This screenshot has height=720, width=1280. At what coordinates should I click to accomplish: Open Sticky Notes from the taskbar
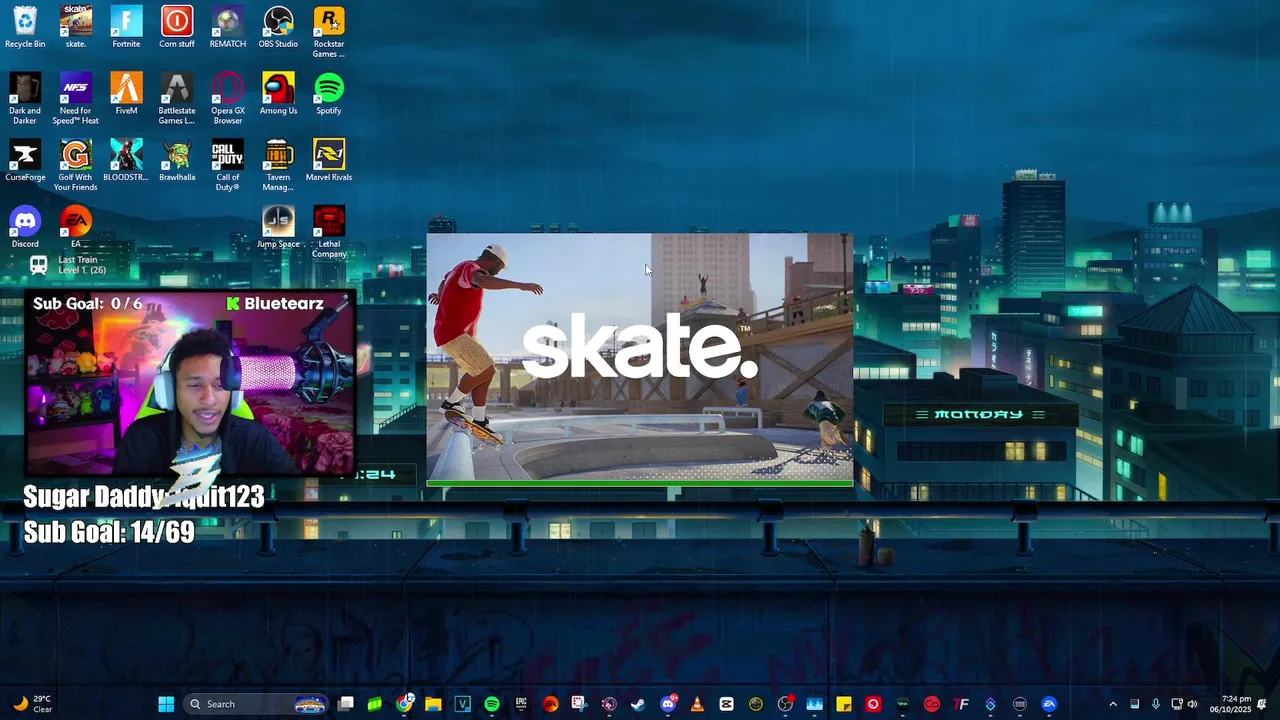[x=844, y=704]
